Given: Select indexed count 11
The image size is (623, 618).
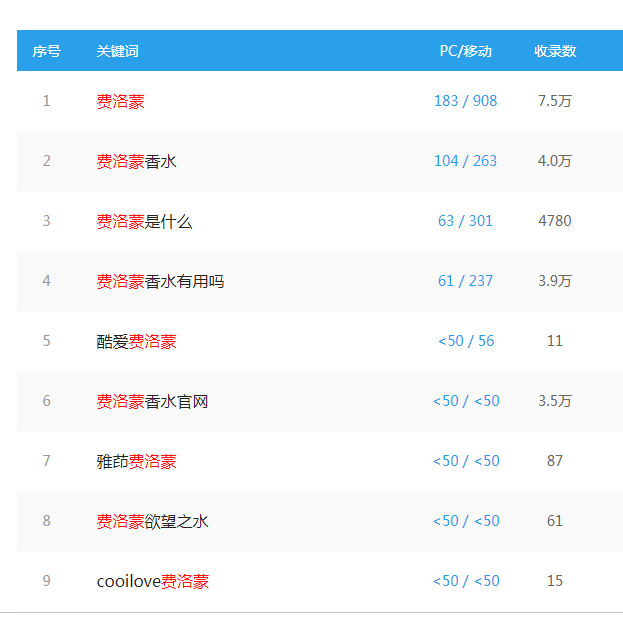Looking at the screenshot, I should click(x=555, y=341).
